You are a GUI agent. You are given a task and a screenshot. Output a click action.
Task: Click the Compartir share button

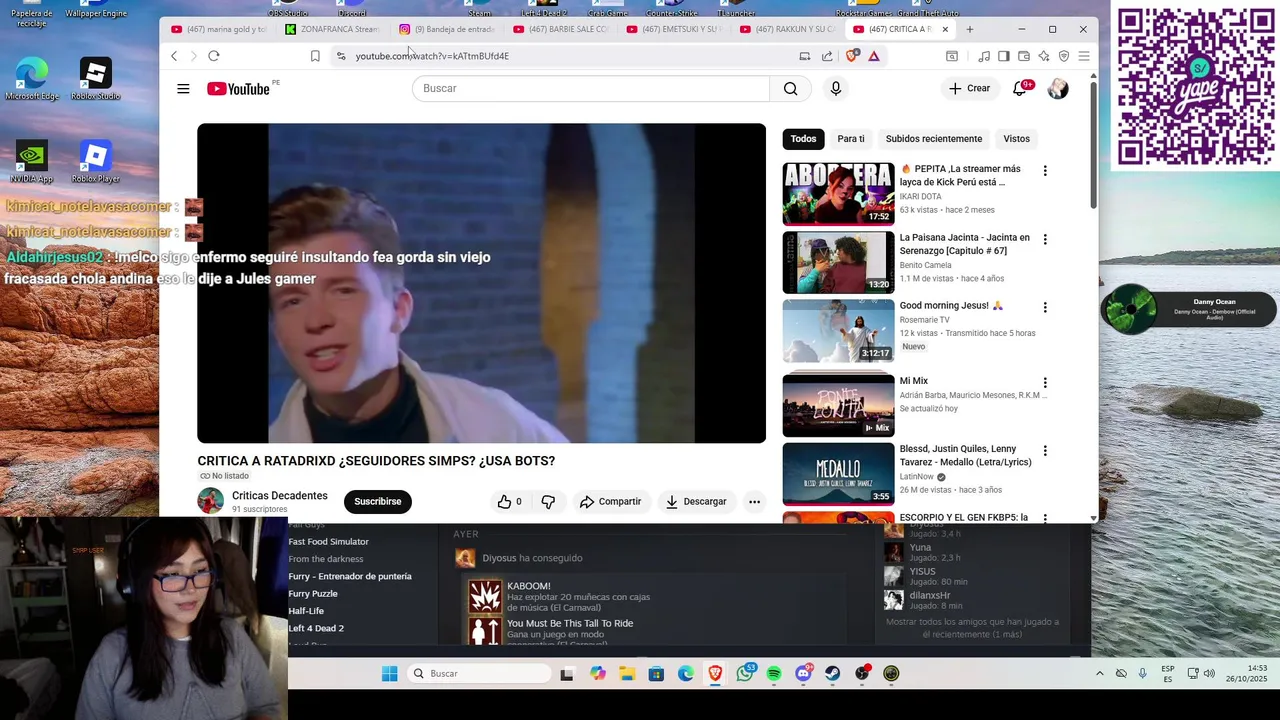(611, 502)
